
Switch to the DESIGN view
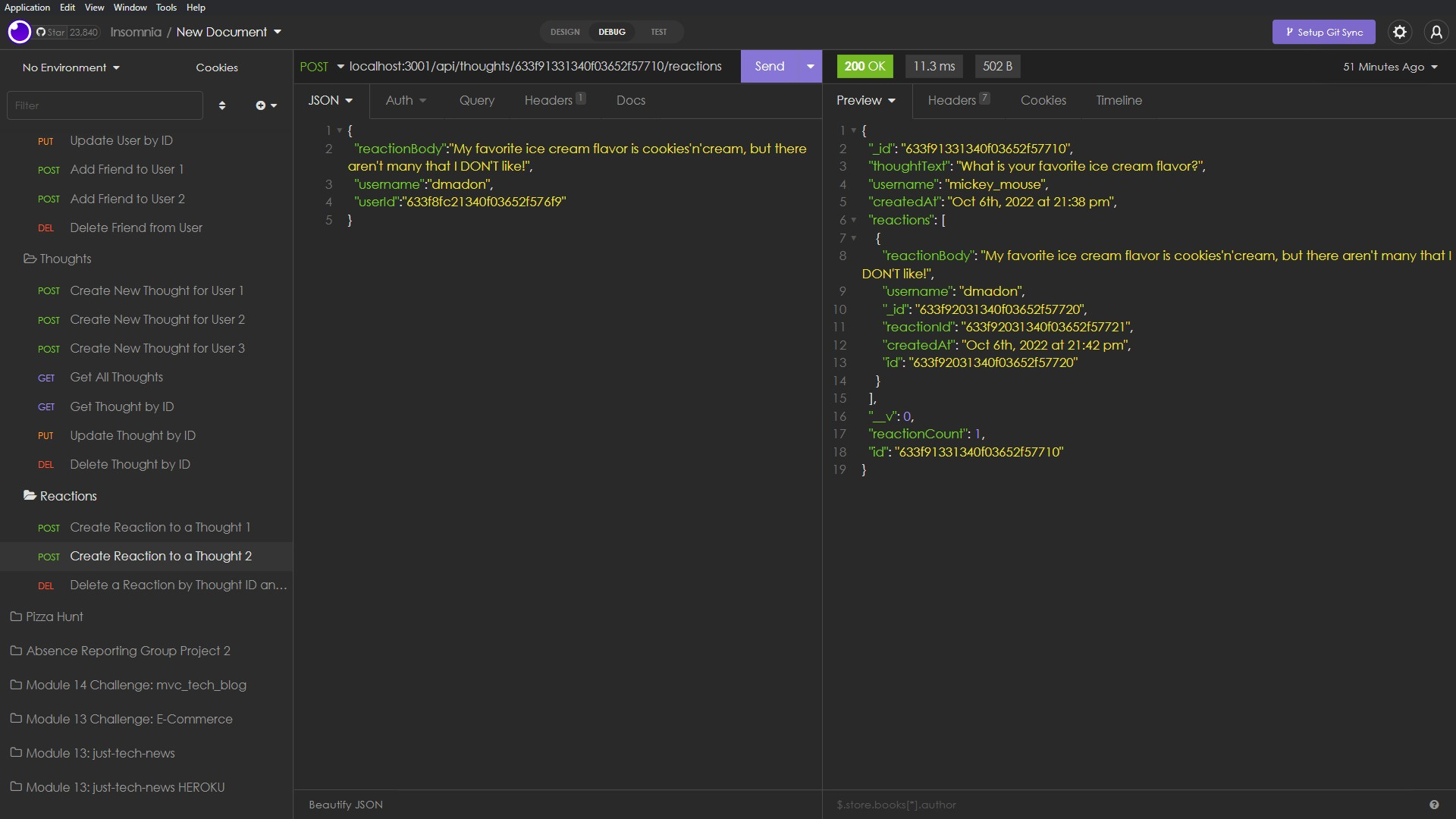coord(565,32)
